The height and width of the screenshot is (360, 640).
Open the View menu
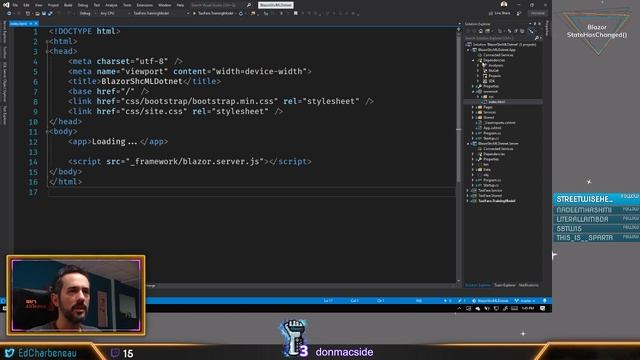point(38,5)
